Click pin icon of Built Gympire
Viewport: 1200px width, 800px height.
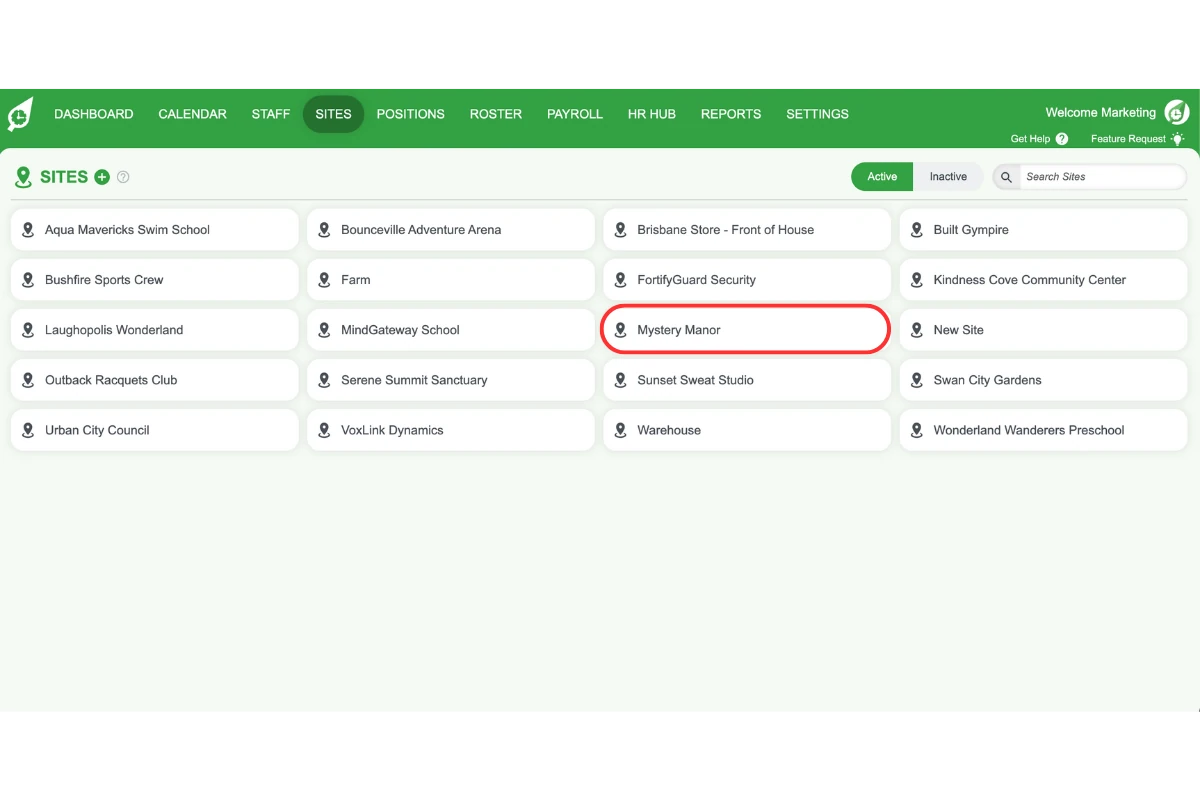916,230
